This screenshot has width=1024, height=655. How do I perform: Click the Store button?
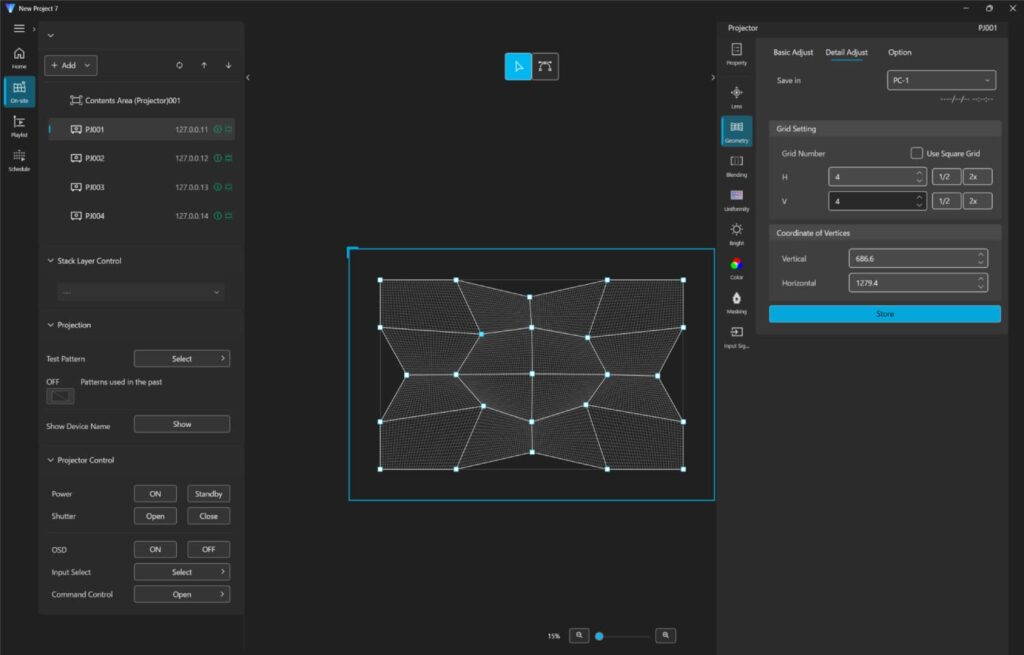coord(884,314)
